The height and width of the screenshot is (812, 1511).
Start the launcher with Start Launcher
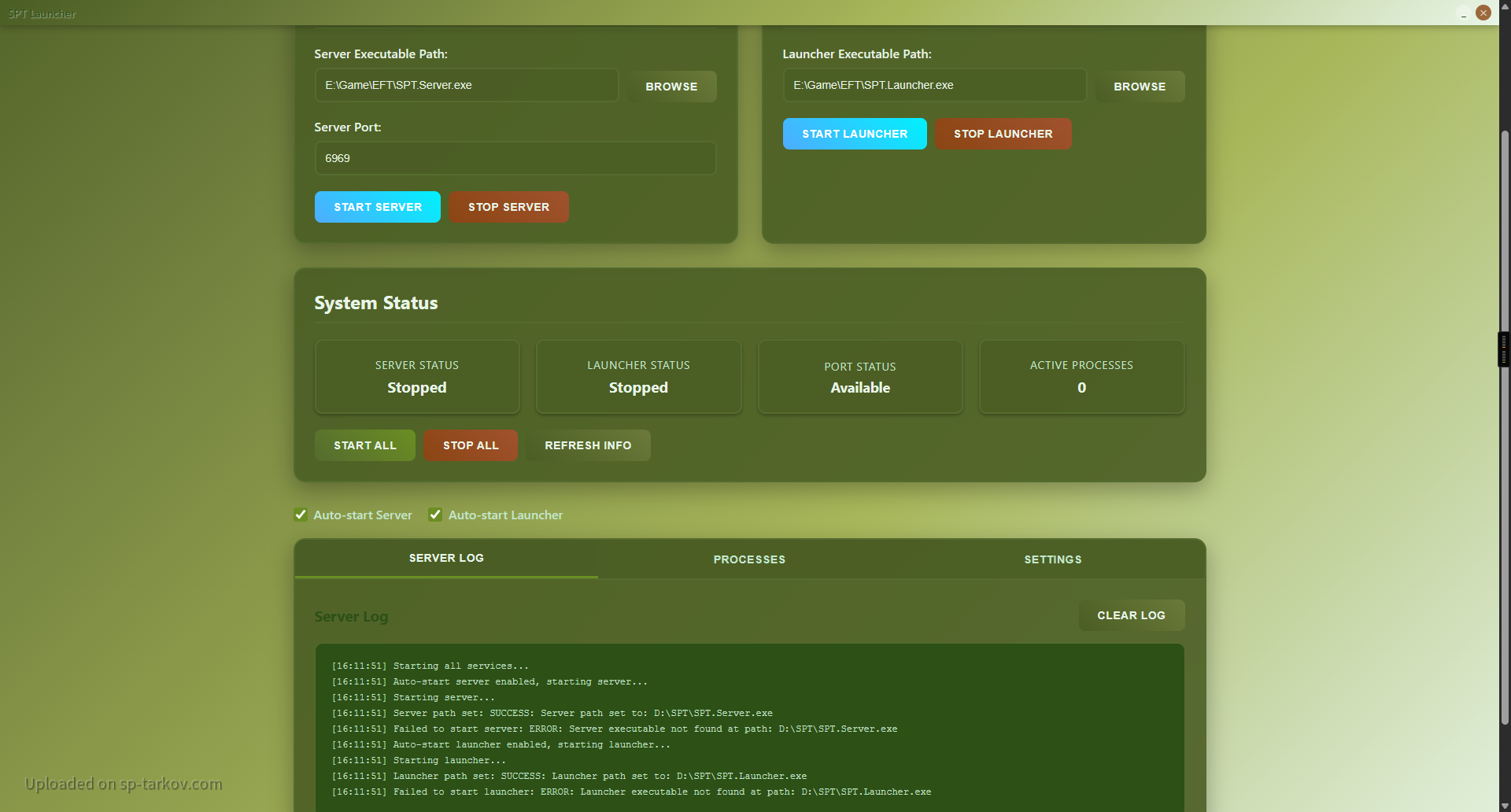854,134
